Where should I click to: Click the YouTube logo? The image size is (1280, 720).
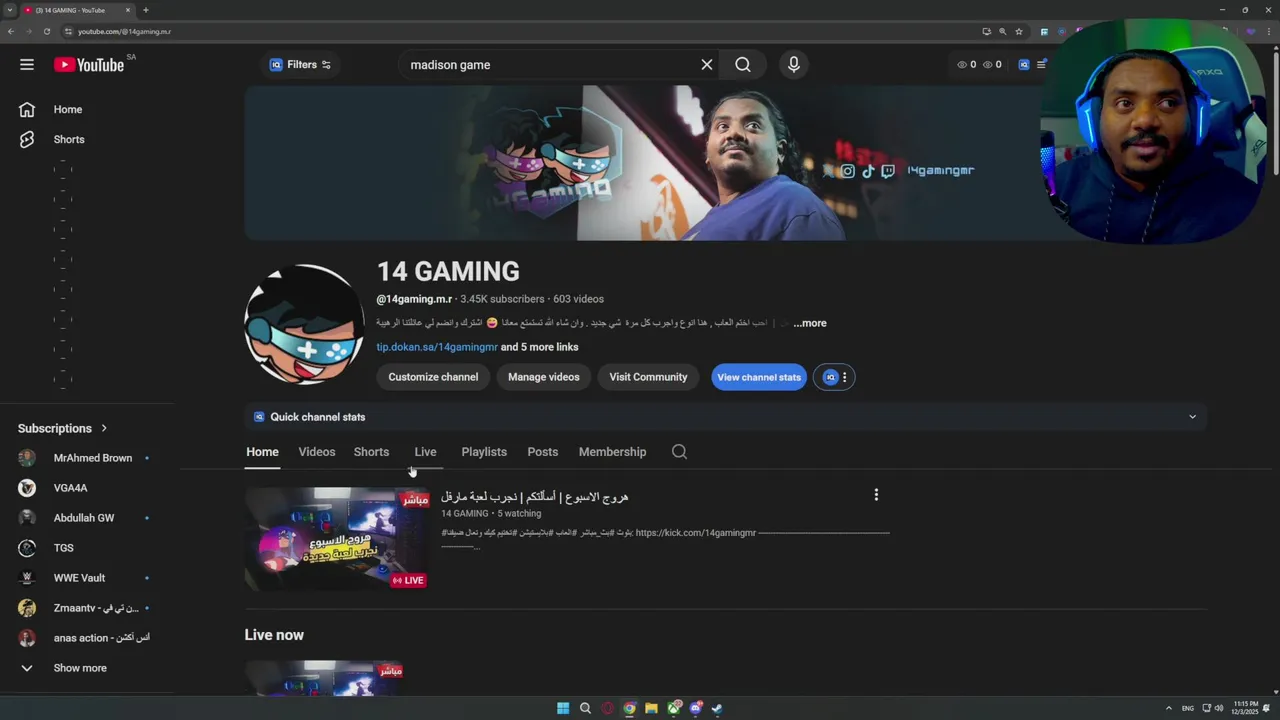(x=89, y=65)
